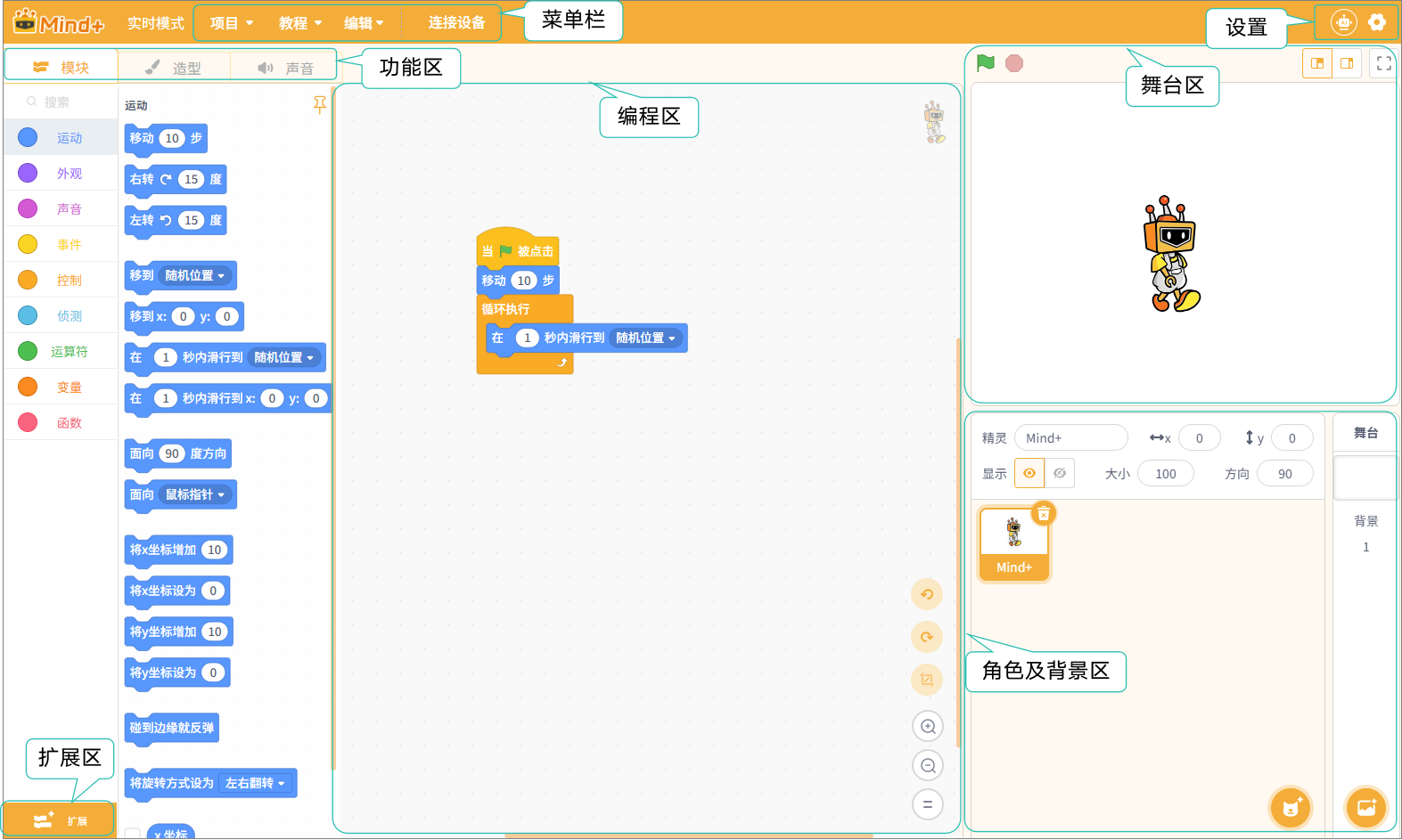Open 左右翻转 rotation style dropdown
The height and width of the screenshot is (840, 1402).
pyautogui.click(x=255, y=783)
